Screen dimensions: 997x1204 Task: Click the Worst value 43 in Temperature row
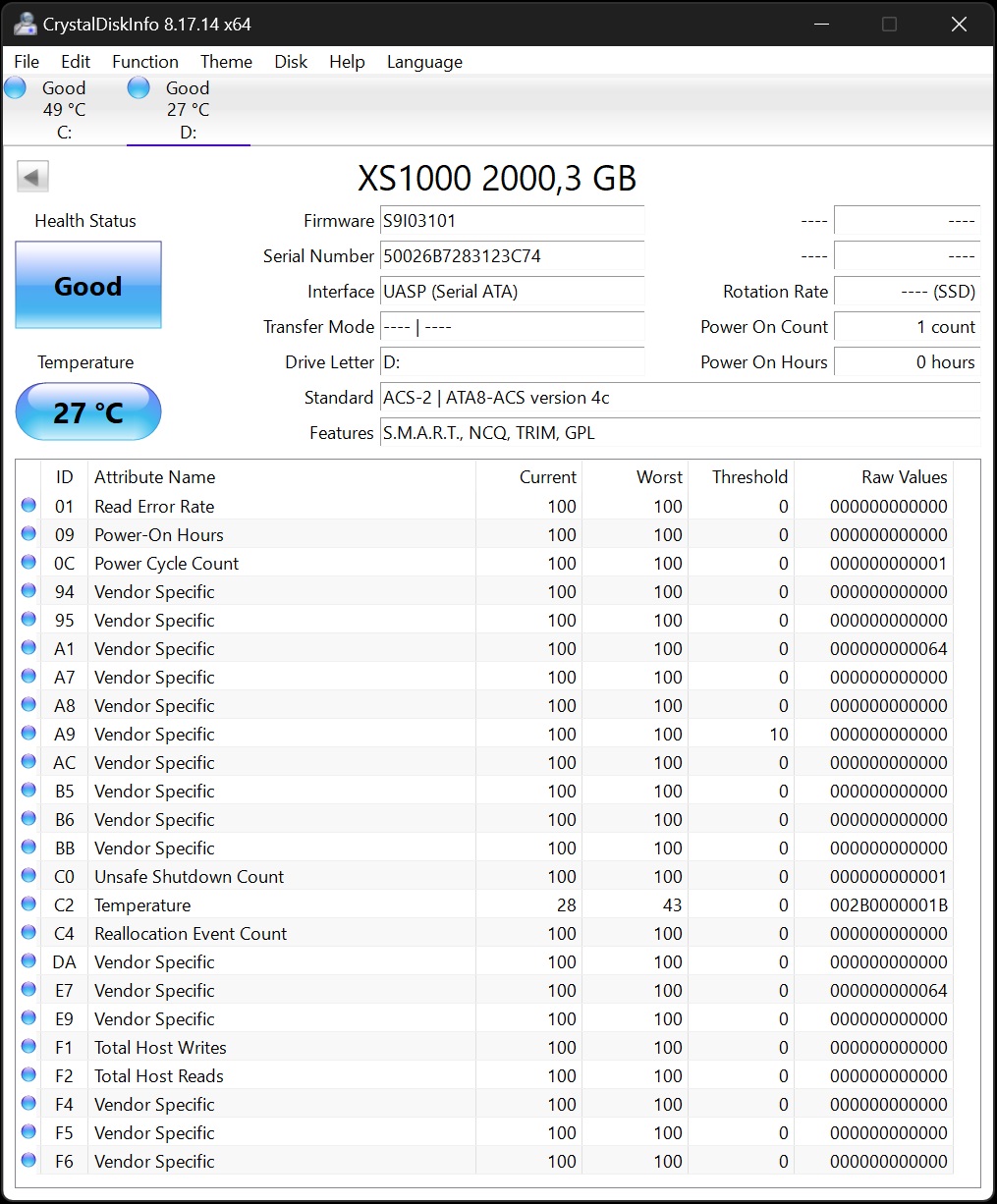[672, 905]
